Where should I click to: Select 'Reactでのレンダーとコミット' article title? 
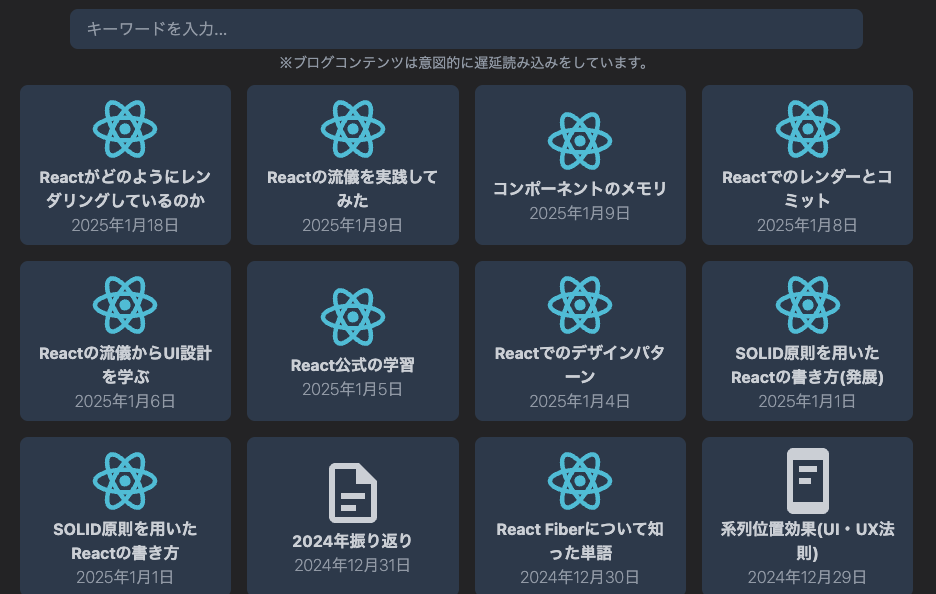[807, 188]
